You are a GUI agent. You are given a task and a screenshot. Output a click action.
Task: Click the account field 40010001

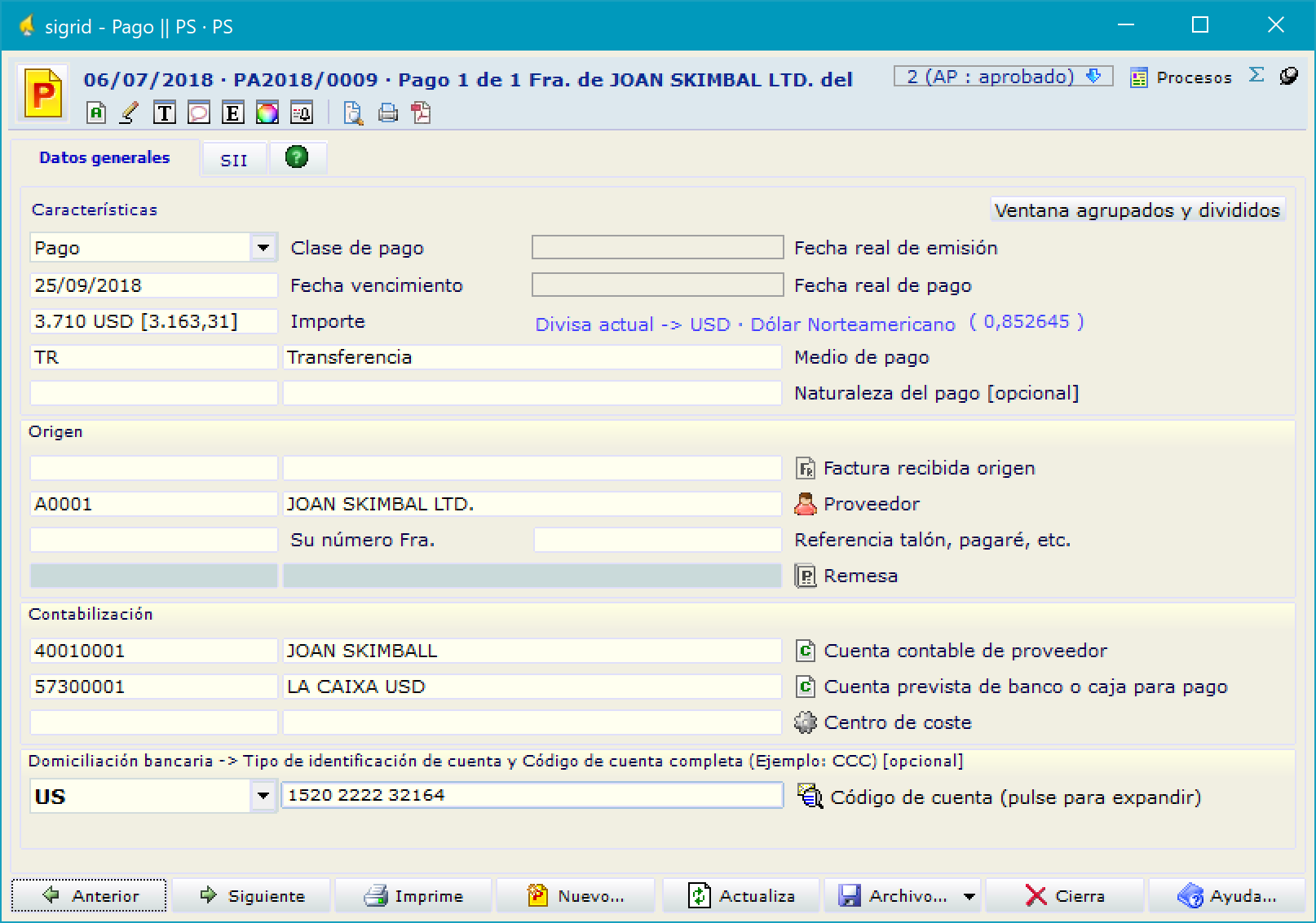(154, 651)
